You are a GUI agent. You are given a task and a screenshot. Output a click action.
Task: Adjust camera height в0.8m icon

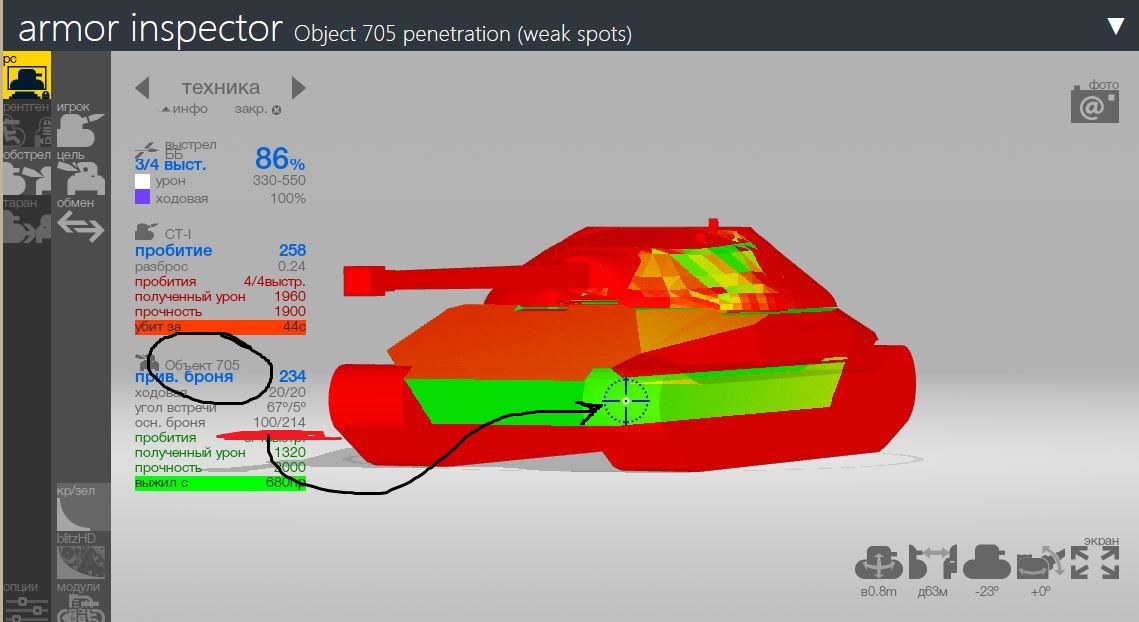coord(878,564)
